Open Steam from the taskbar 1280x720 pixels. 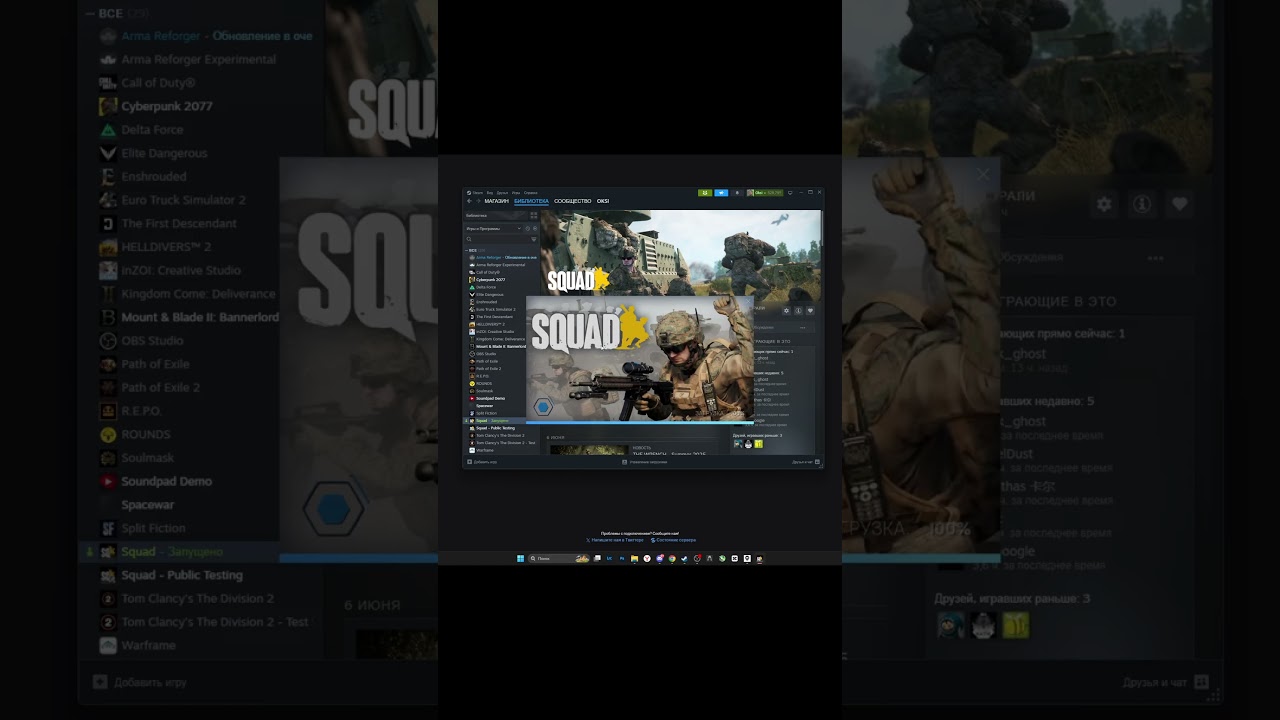(x=684, y=558)
